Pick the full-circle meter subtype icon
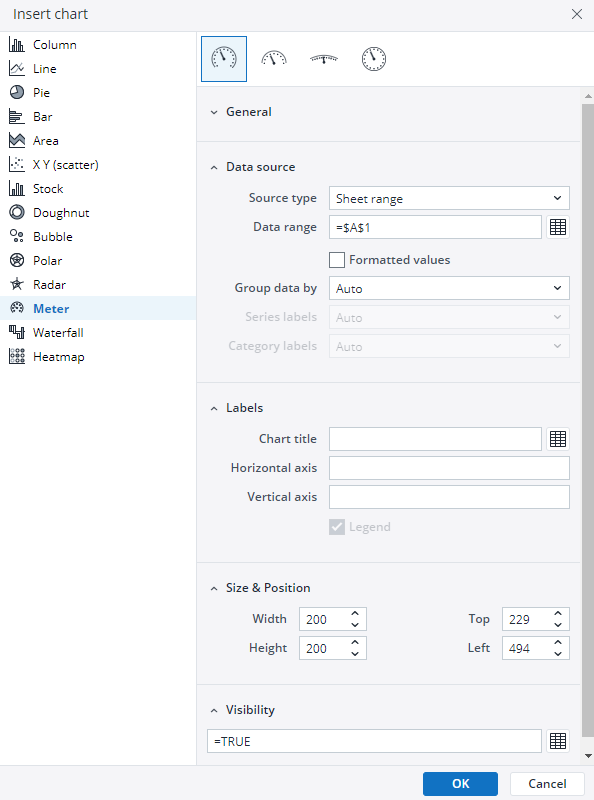 374,59
